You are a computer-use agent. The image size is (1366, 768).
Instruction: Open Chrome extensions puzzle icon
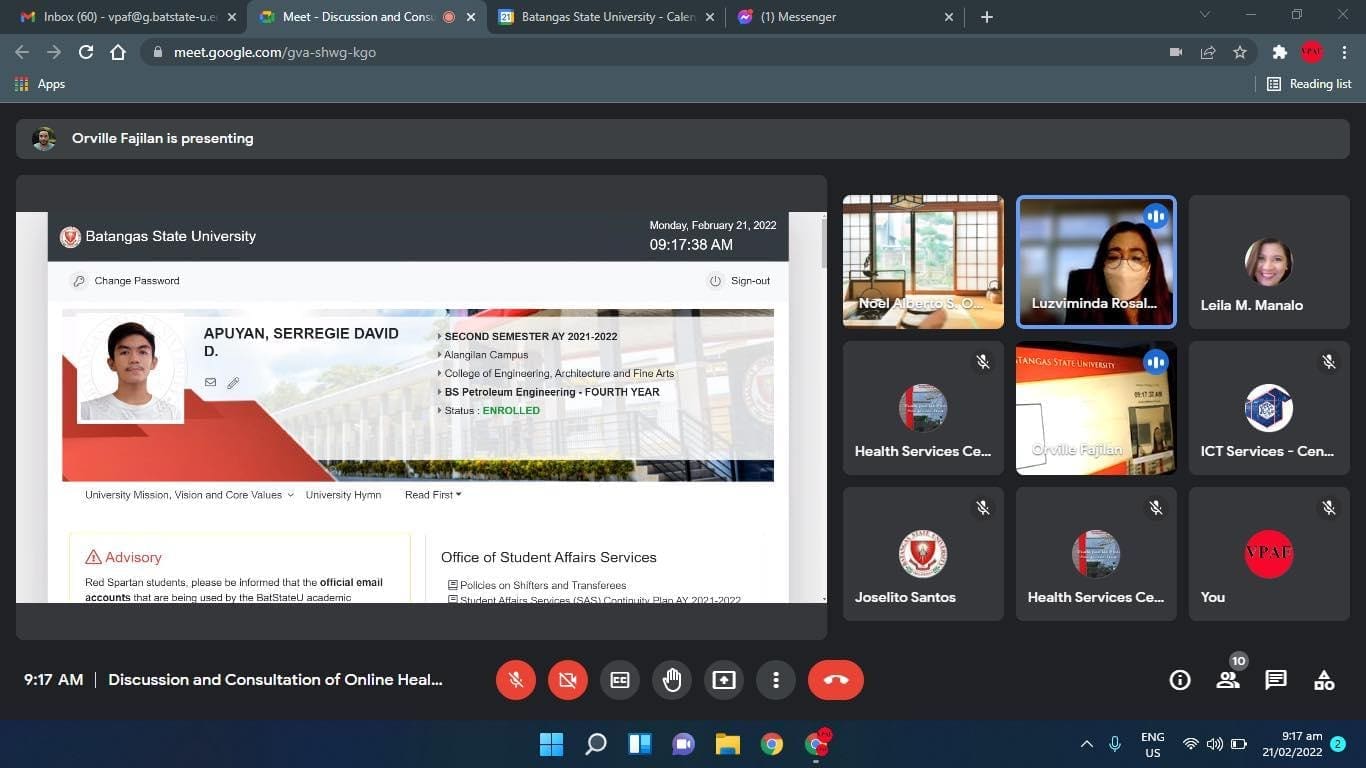(1279, 52)
